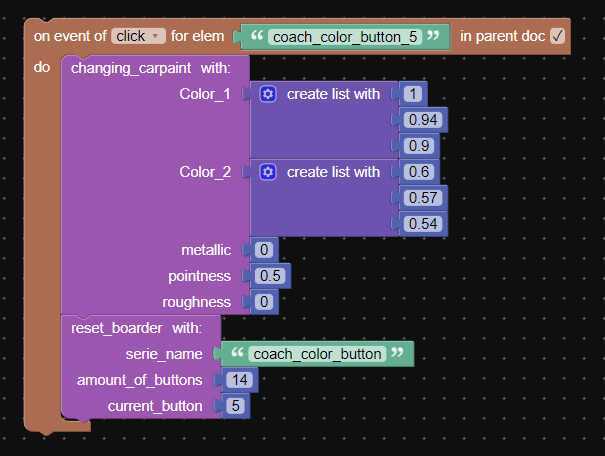Toggle the 'in parent doc' checkbox

click(557, 36)
